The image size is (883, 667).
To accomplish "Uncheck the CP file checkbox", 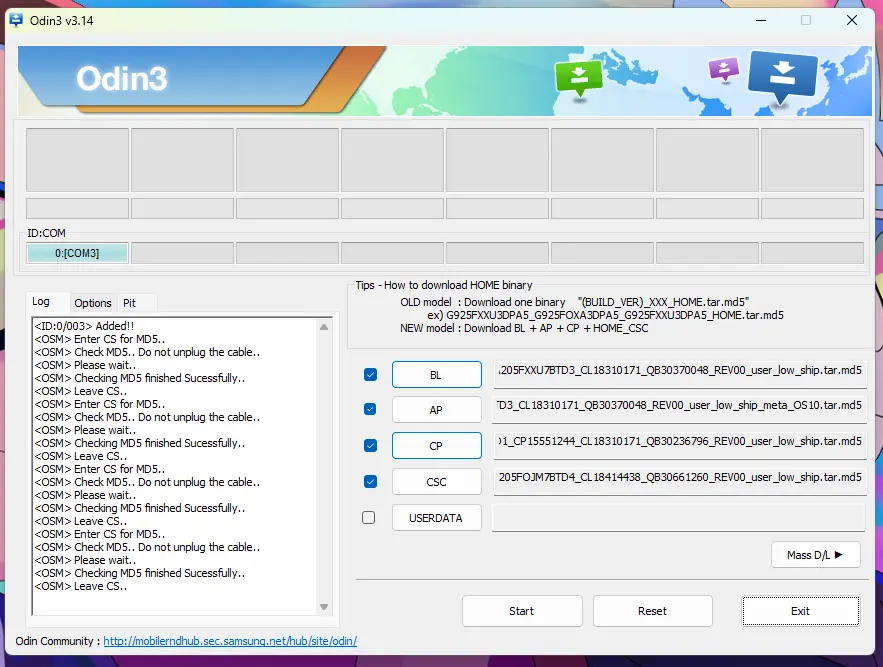I will 370,446.
